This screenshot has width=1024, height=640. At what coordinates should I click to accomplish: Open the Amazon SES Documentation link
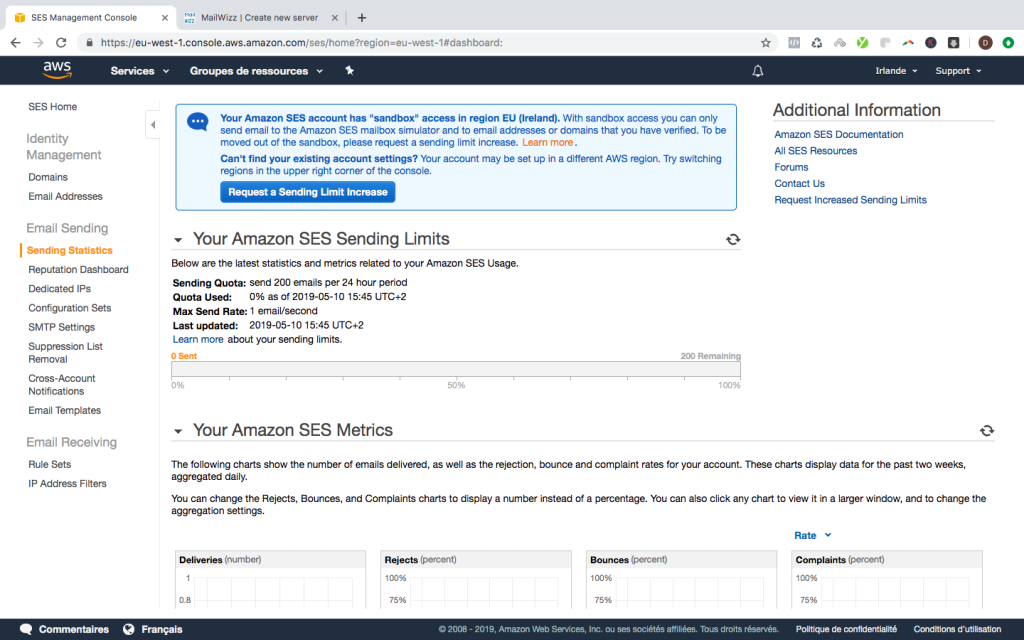pyautogui.click(x=838, y=135)
